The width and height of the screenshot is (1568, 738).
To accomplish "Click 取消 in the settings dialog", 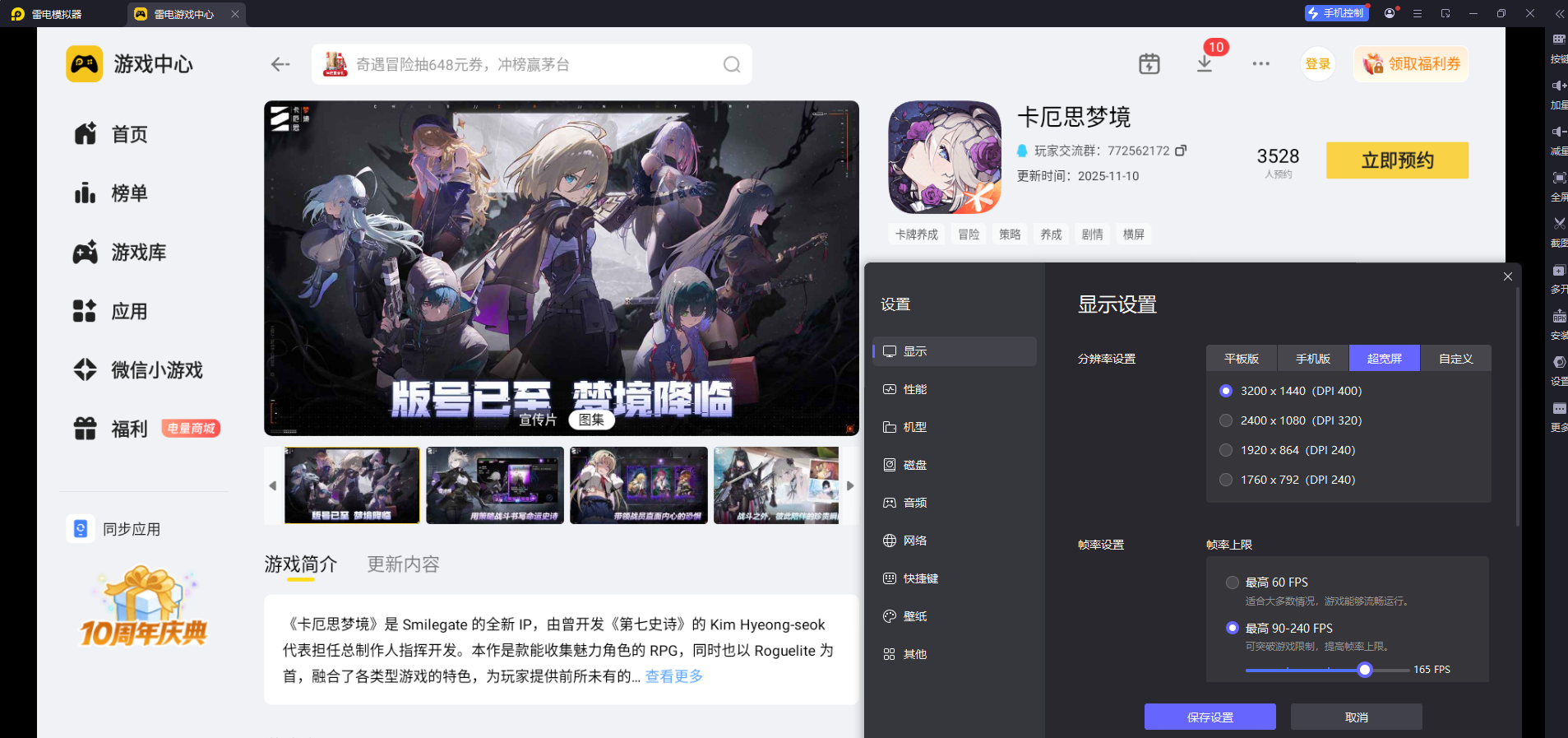I will point(1357,717).
